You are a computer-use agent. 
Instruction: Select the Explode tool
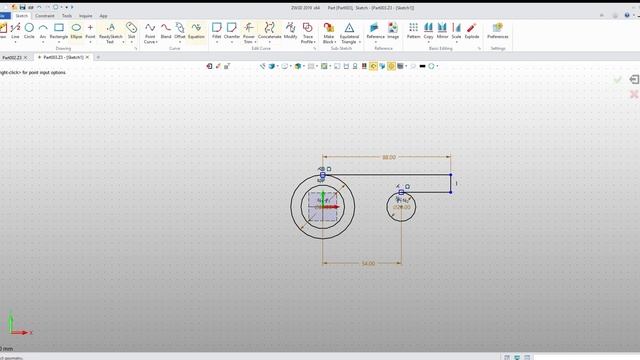pyautogui.click(x=472, y=31)
